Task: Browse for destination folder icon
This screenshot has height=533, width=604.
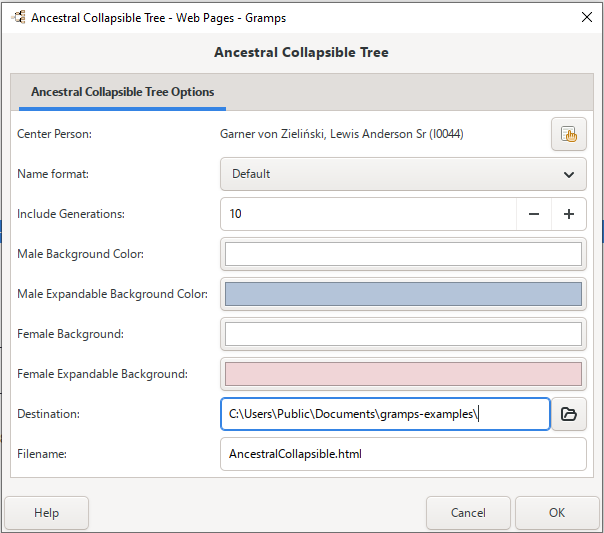Action: (569, 414)
